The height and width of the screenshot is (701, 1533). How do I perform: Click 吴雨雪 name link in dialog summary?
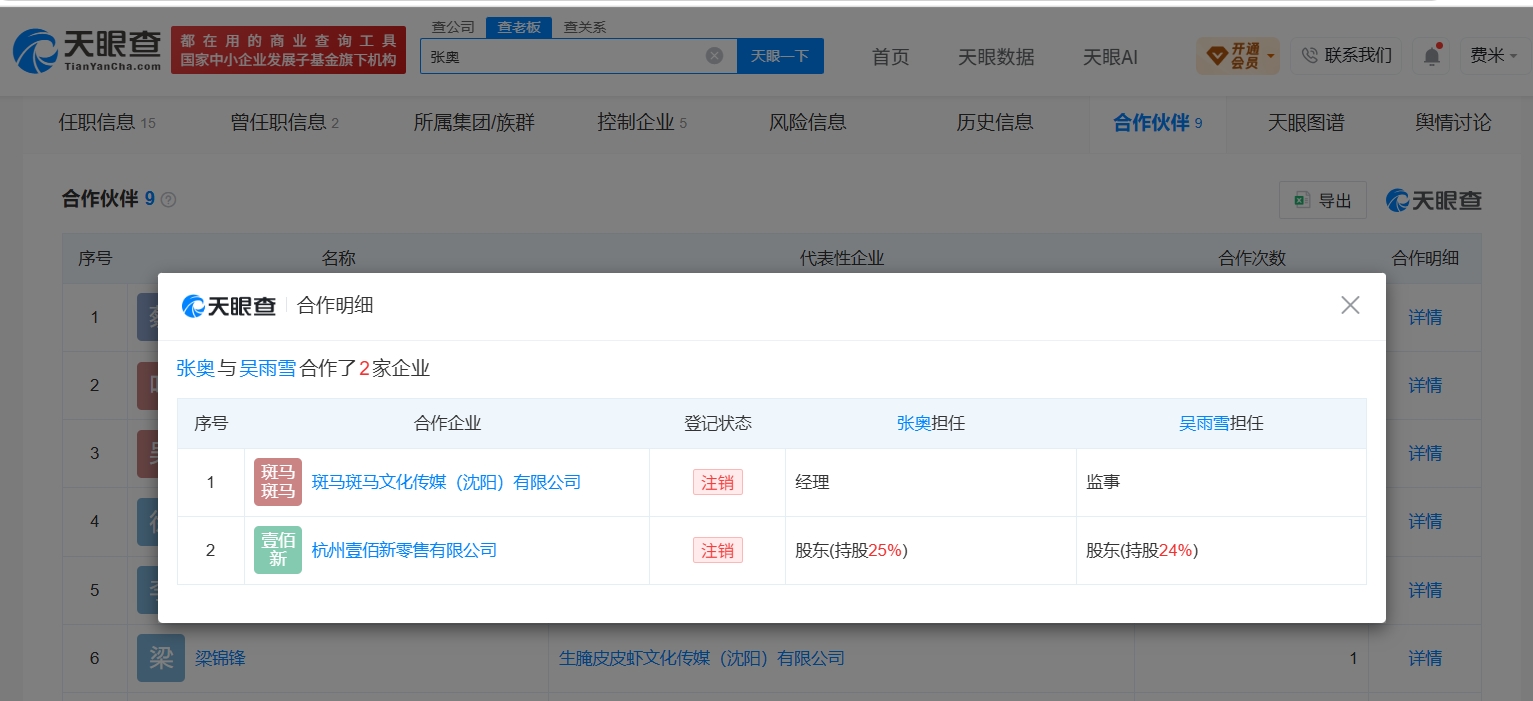268,368
